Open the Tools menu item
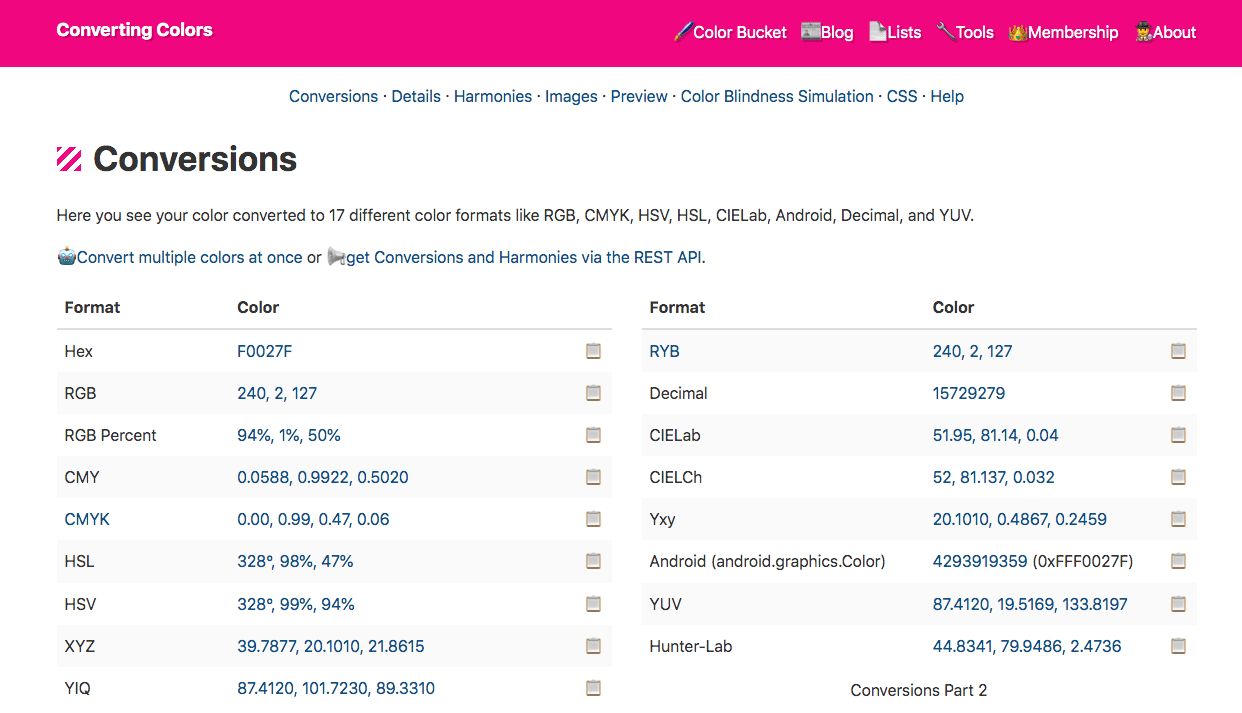The height and width of the screenshot is (713, 1242). (965, 32)
